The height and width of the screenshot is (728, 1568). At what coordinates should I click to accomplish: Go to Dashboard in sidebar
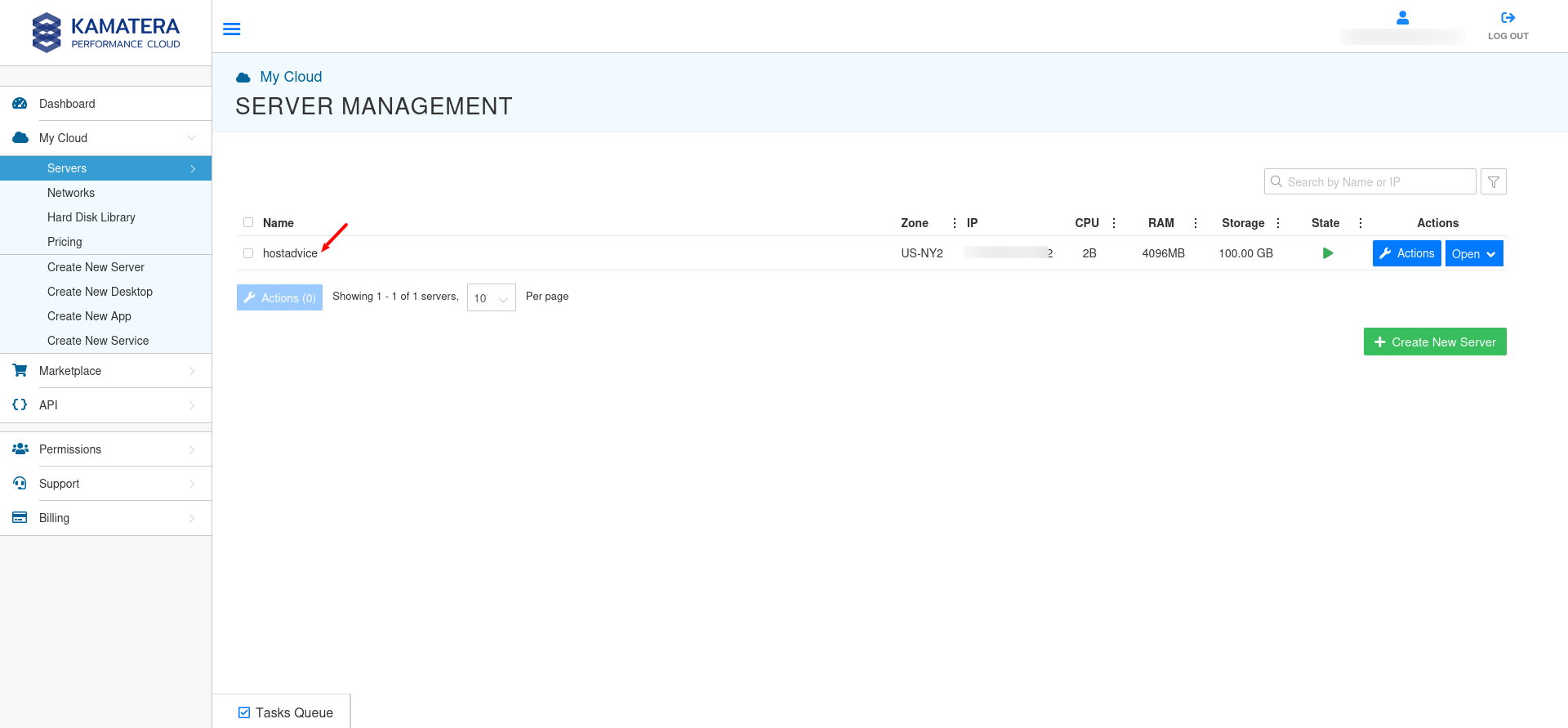[x=67, y=104]
